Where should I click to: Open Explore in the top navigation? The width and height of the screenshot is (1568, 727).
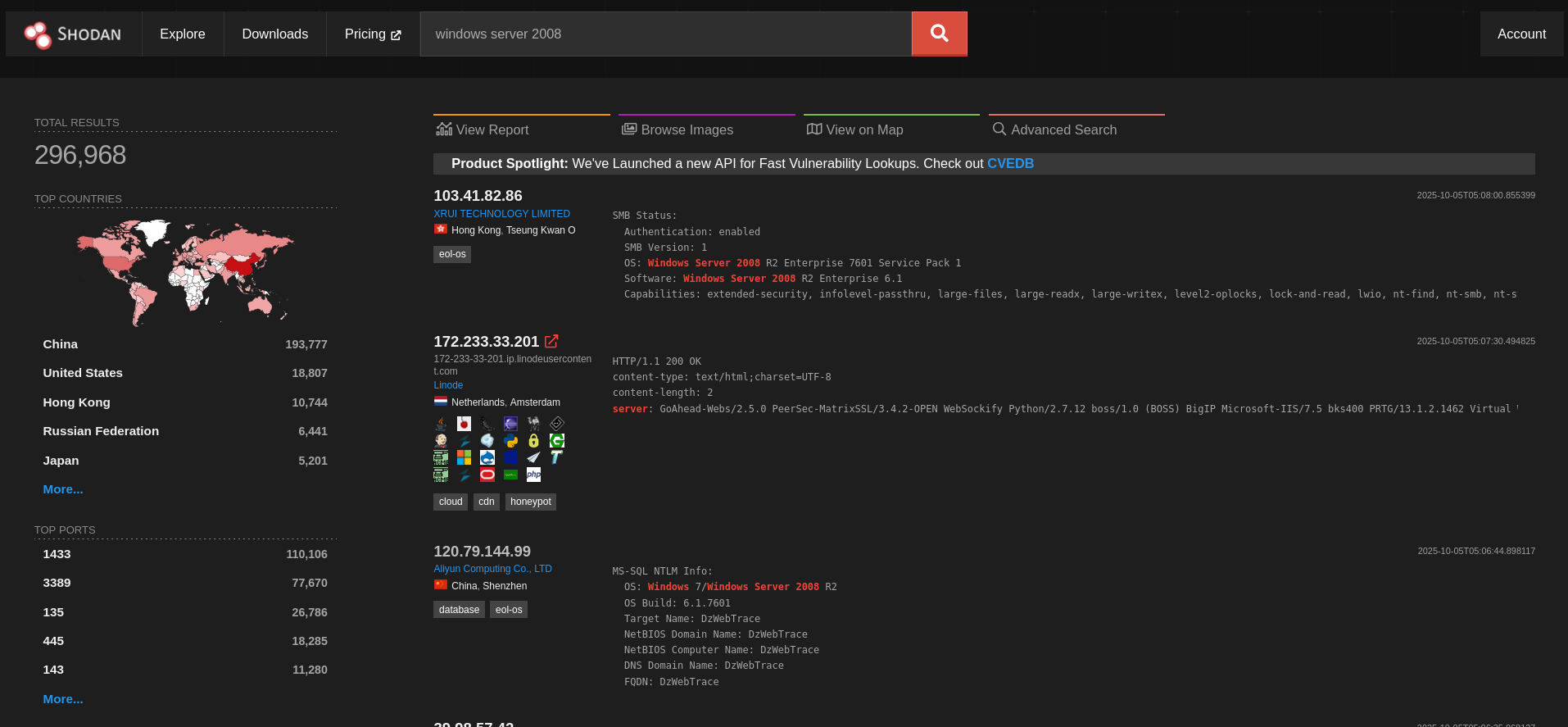(x=183, y=34)
